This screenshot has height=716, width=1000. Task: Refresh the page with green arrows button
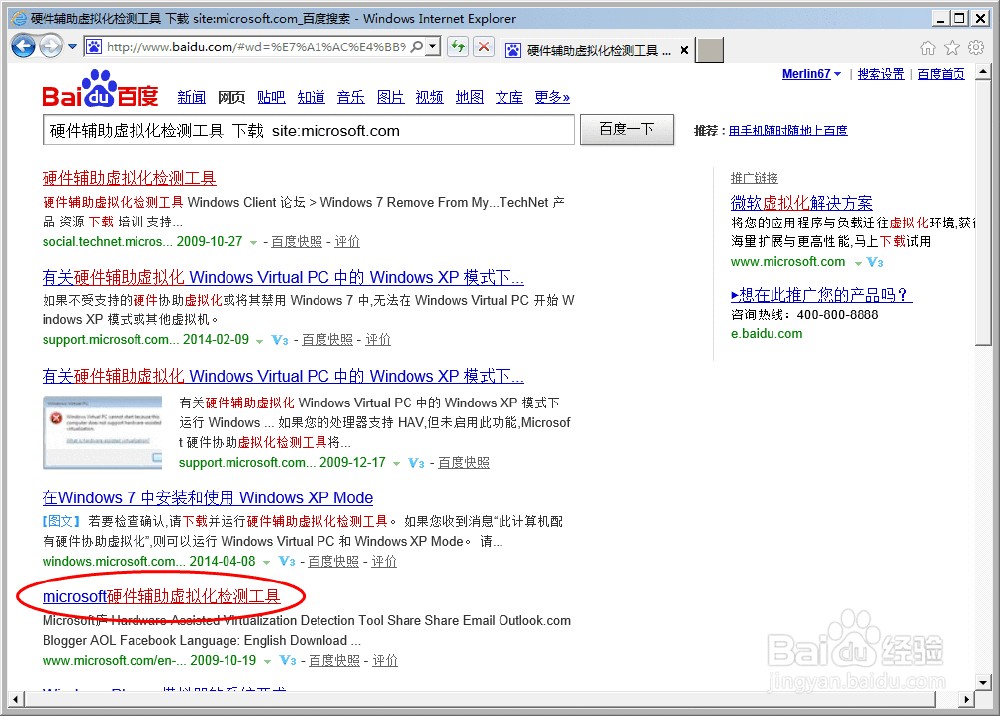[x=458, y=47]
